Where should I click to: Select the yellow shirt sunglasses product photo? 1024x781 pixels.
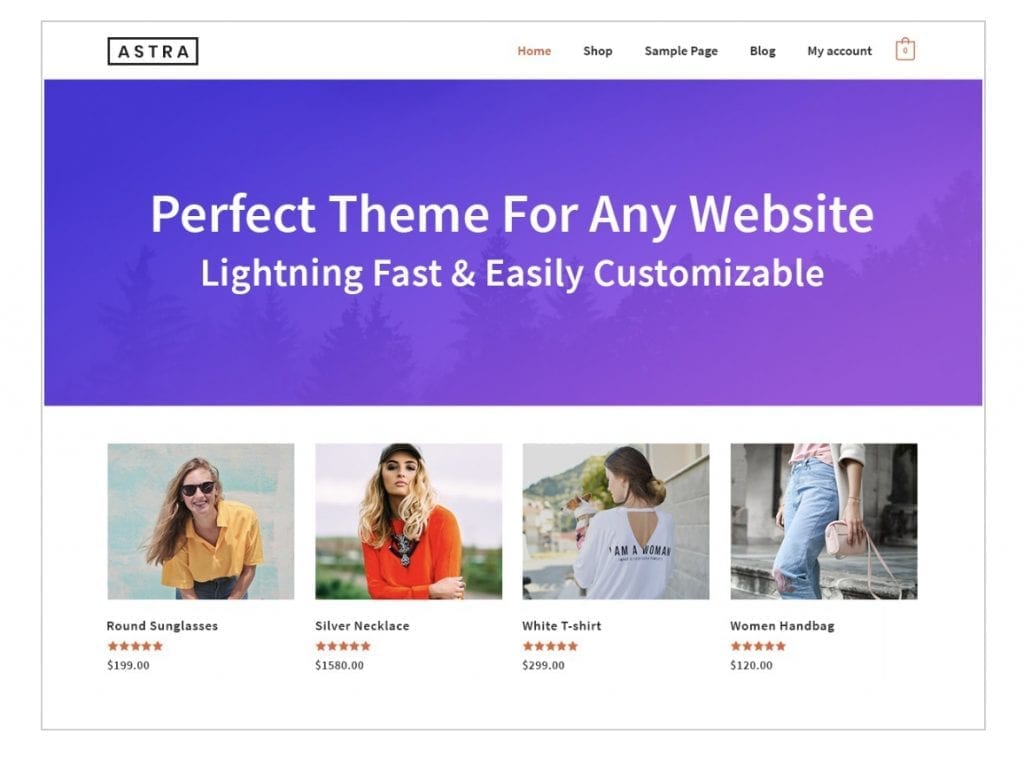pyautogui.click(x=200, y=521)
